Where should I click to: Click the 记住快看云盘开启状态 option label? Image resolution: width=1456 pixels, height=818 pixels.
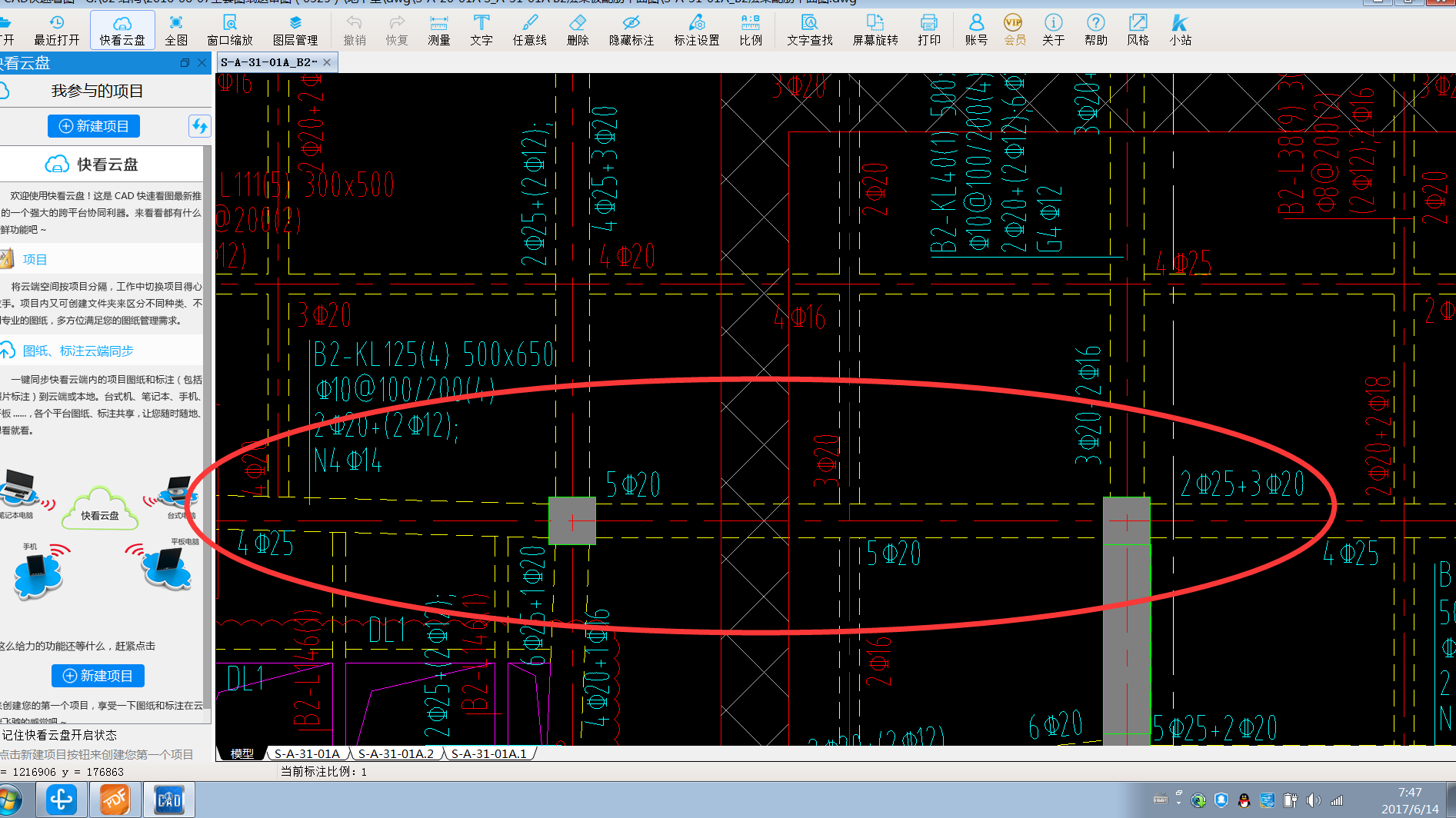[59, 735]
